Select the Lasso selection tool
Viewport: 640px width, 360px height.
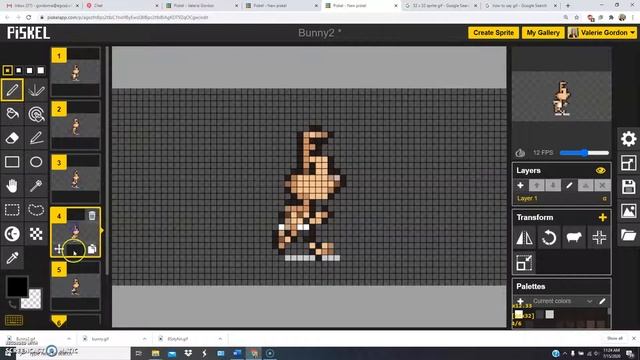[x=36, y=210]
